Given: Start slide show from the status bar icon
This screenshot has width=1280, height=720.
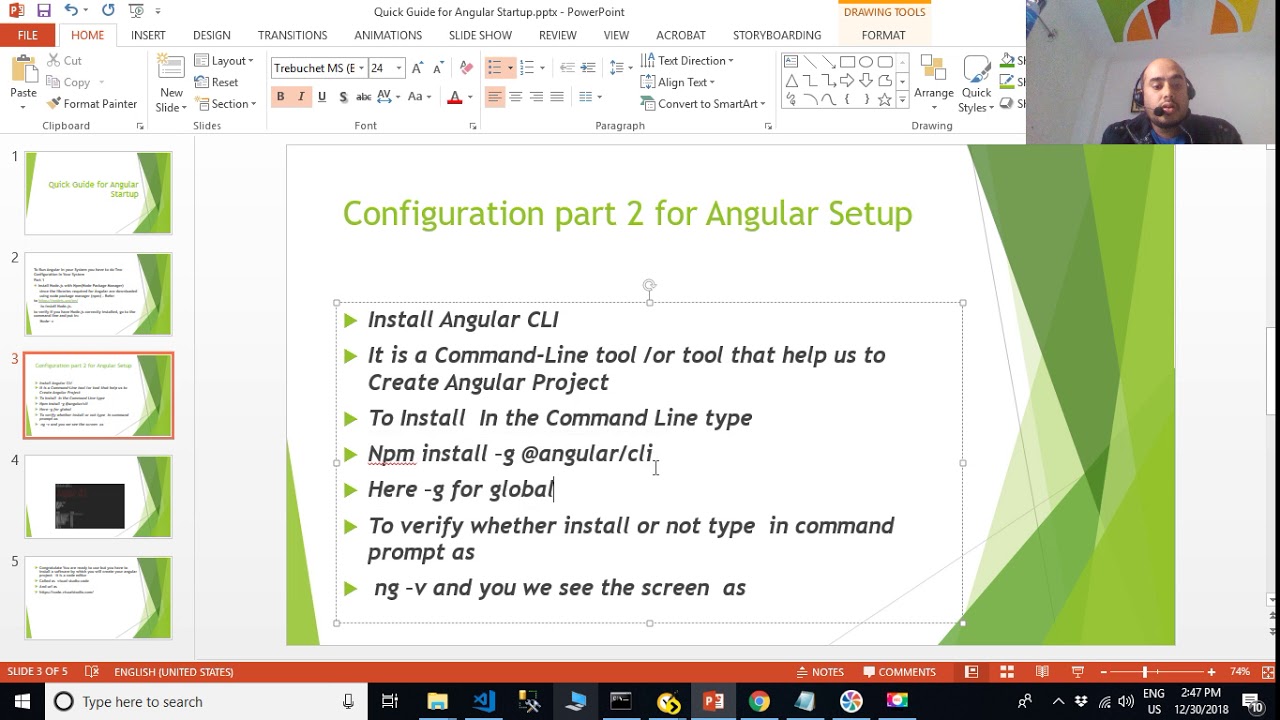Looking at the screenshot, I should click(x=1078, y=672).
